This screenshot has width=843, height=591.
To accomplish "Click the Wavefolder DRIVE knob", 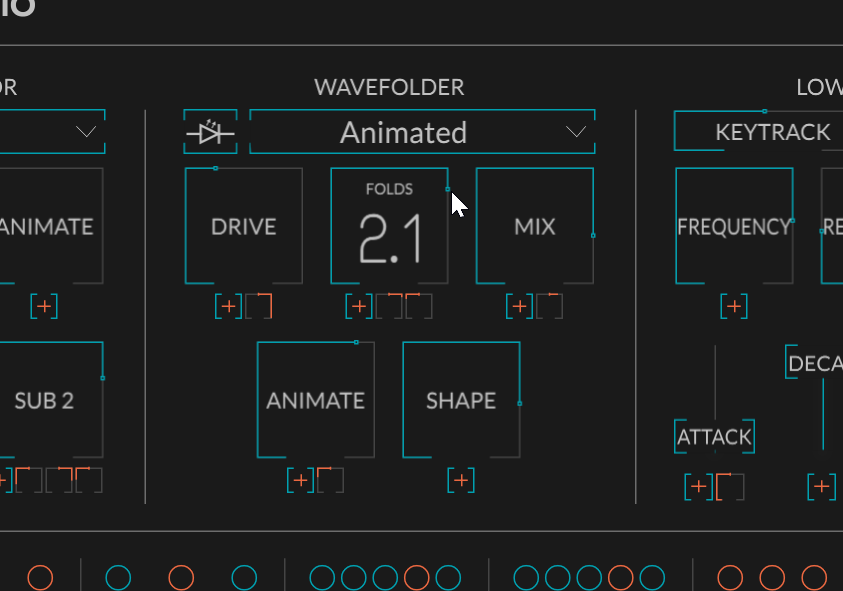I will pyautogui.click(x=244, y=226).
